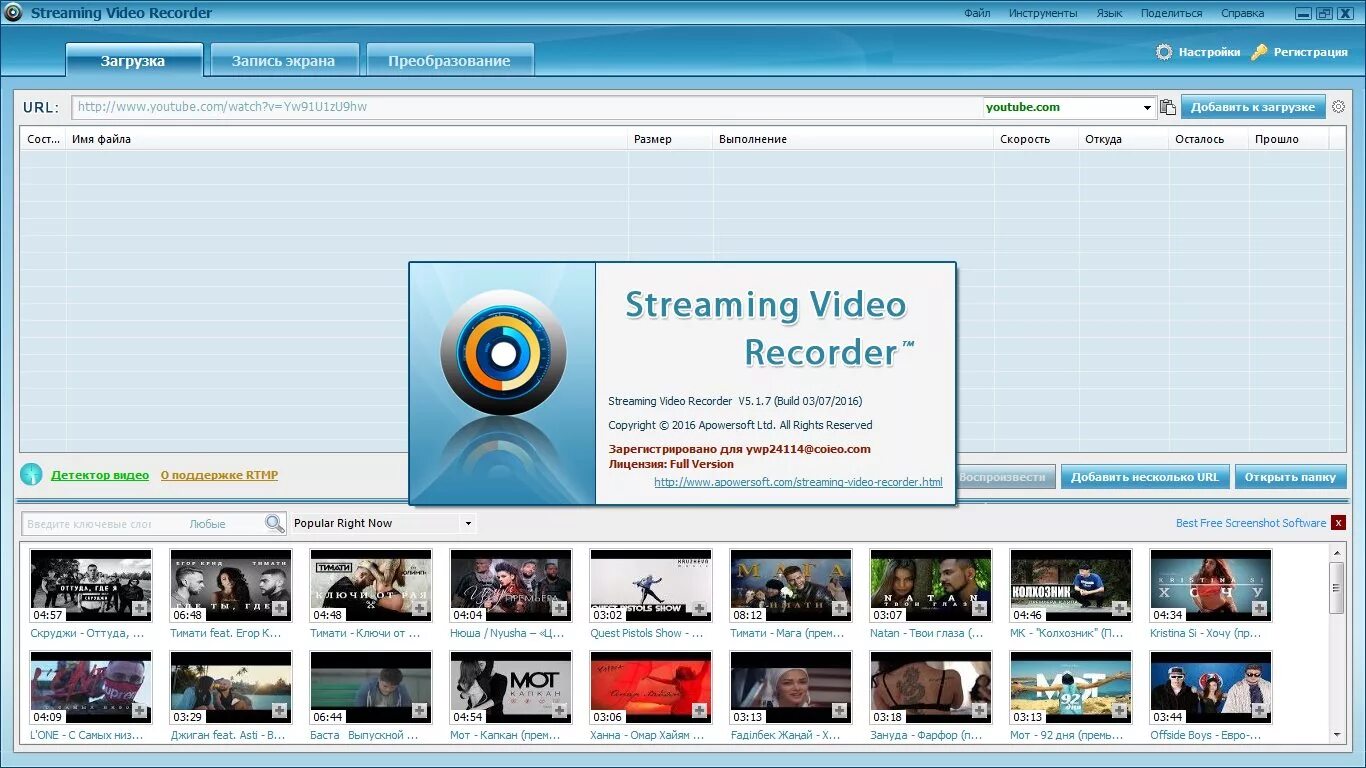
Task: Switch to the Загрузка tab
Action: point(134,60)
